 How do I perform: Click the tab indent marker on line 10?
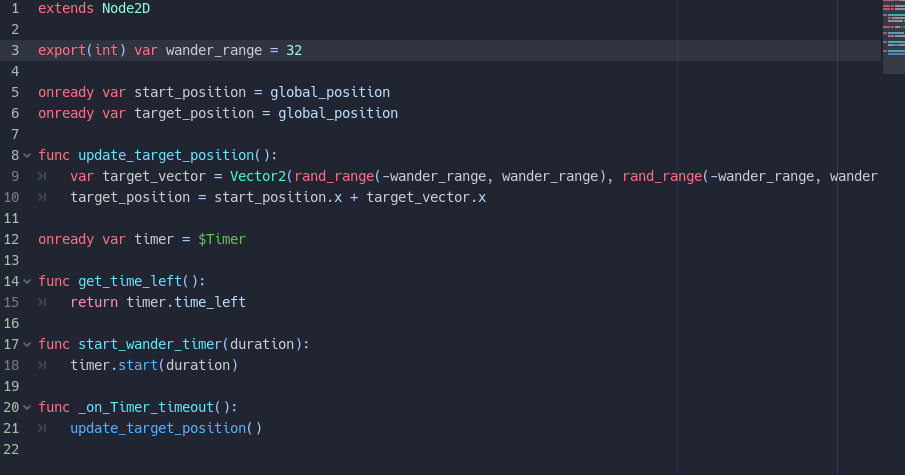tap(42, 197)
